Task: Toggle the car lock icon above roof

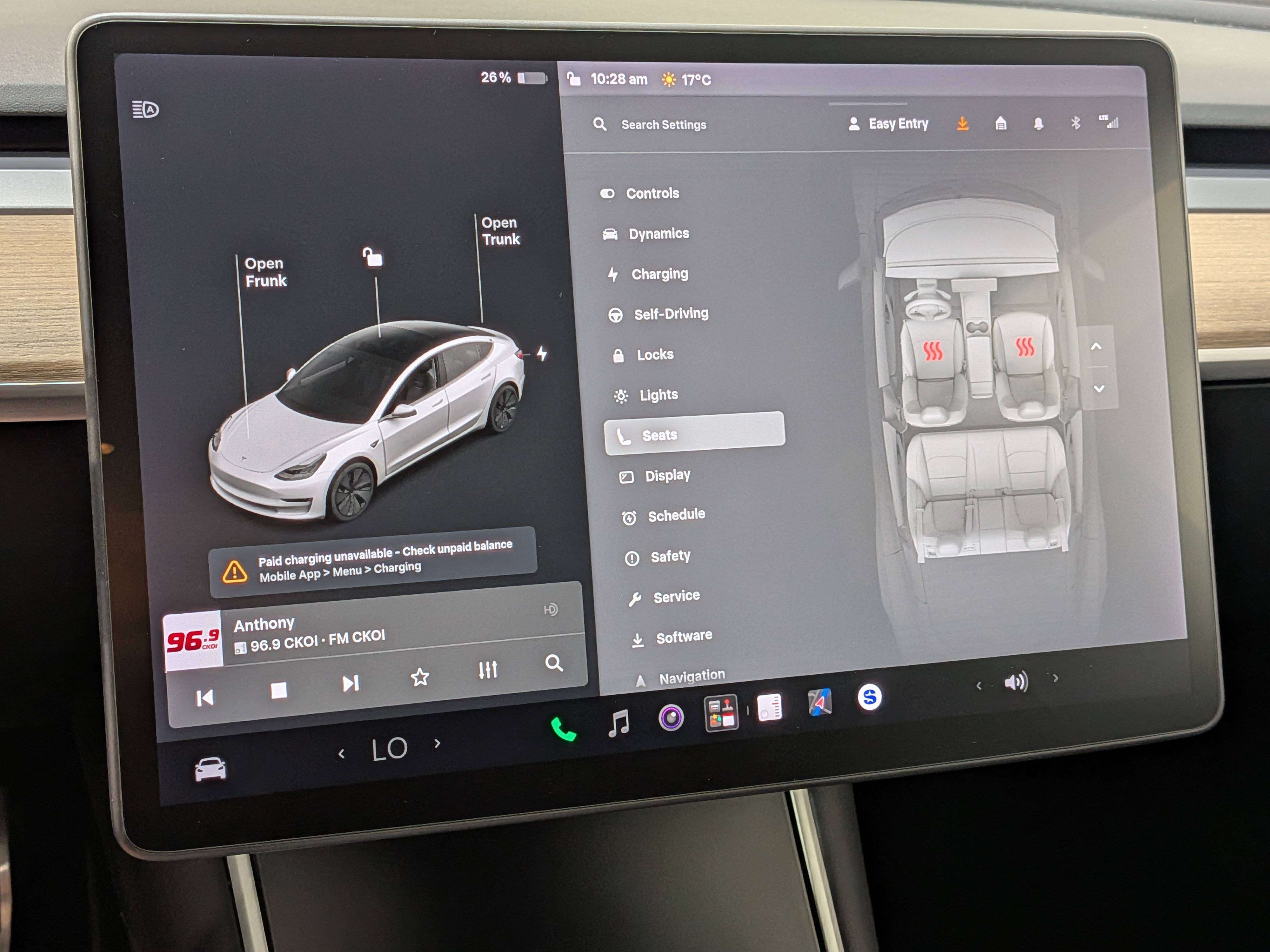Action: coord(373,257)
